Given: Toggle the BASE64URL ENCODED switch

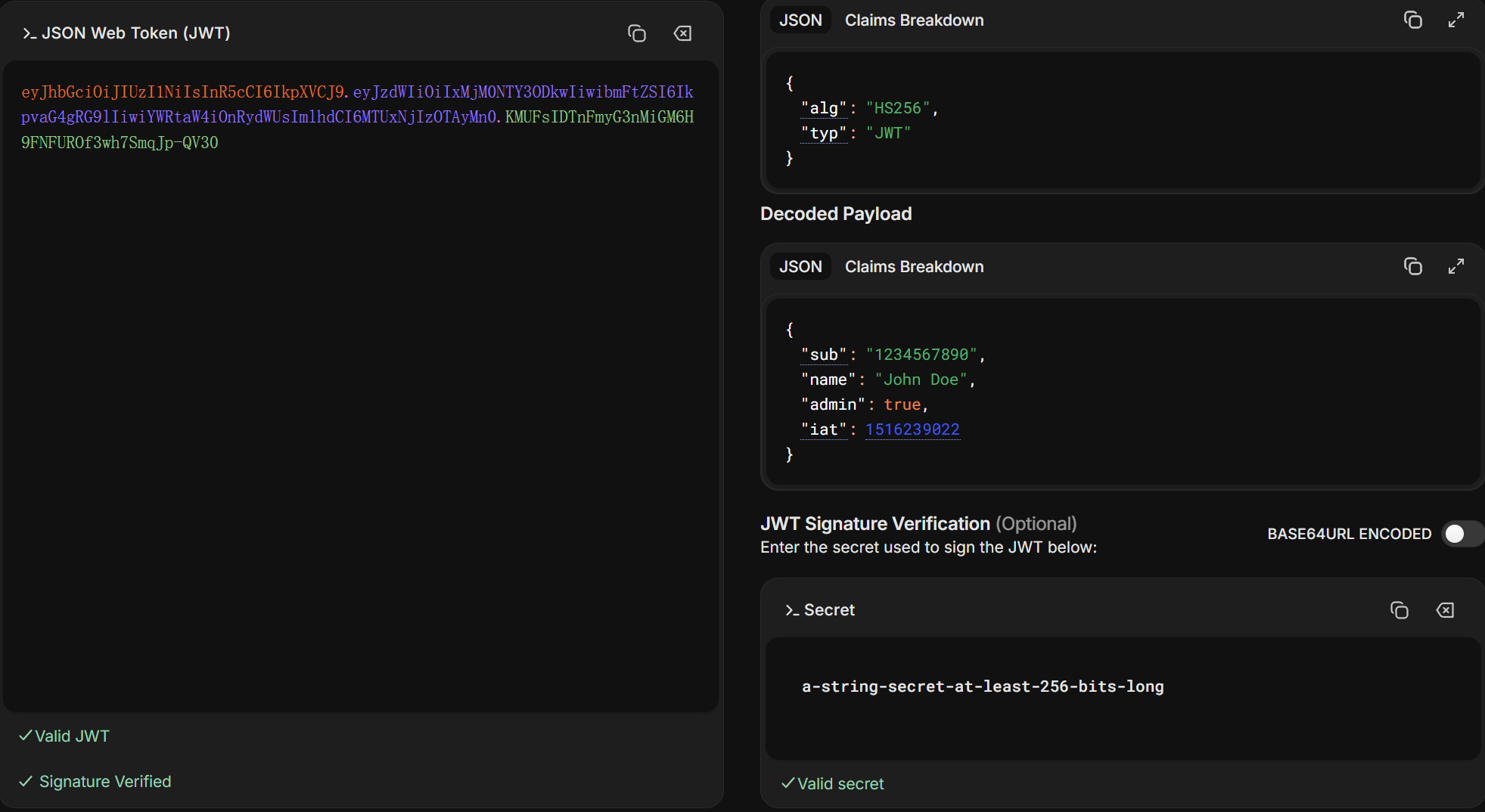Looking at the screenshot, I should pyautogui.click(x=1462, y=534).
